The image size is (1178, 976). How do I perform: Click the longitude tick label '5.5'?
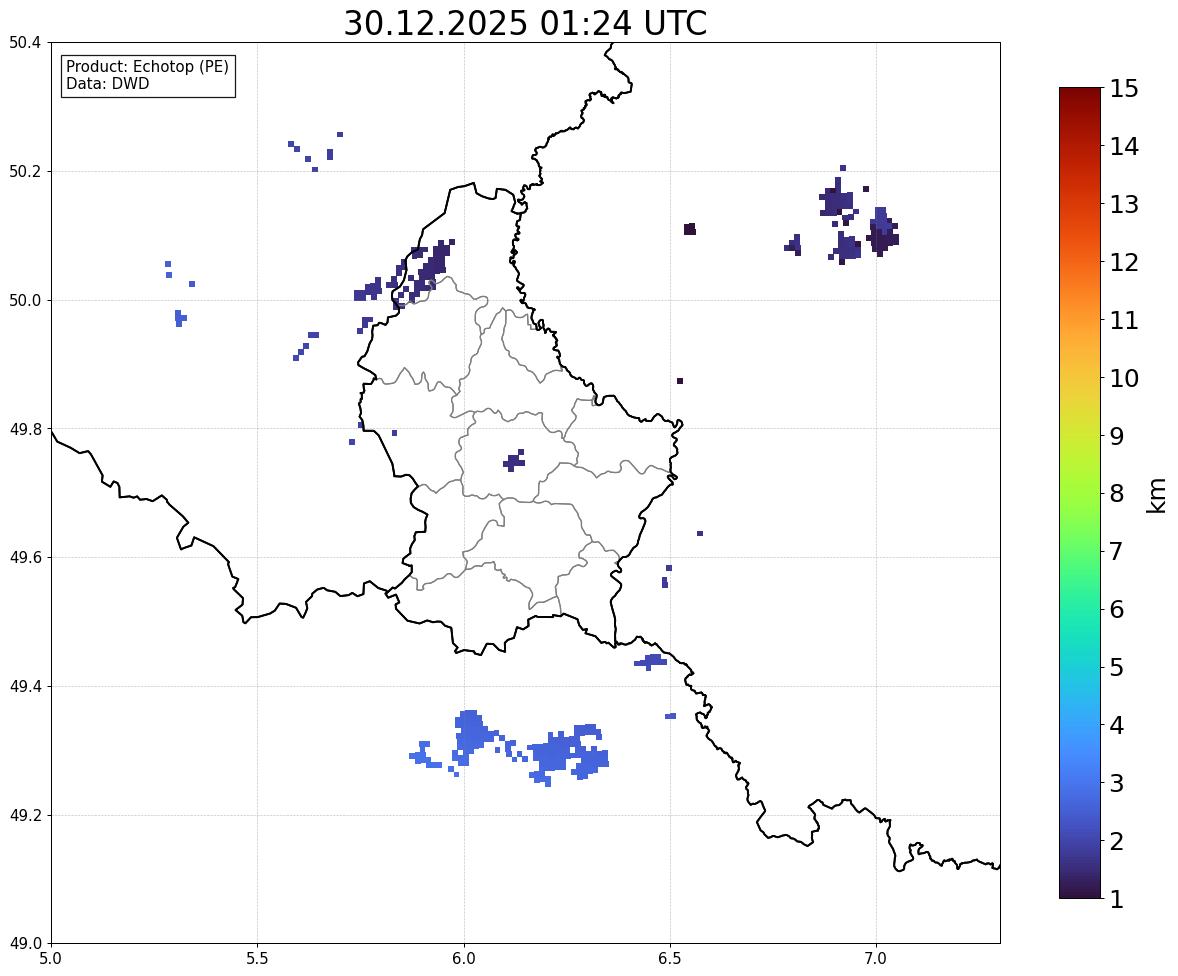[258, 959]
